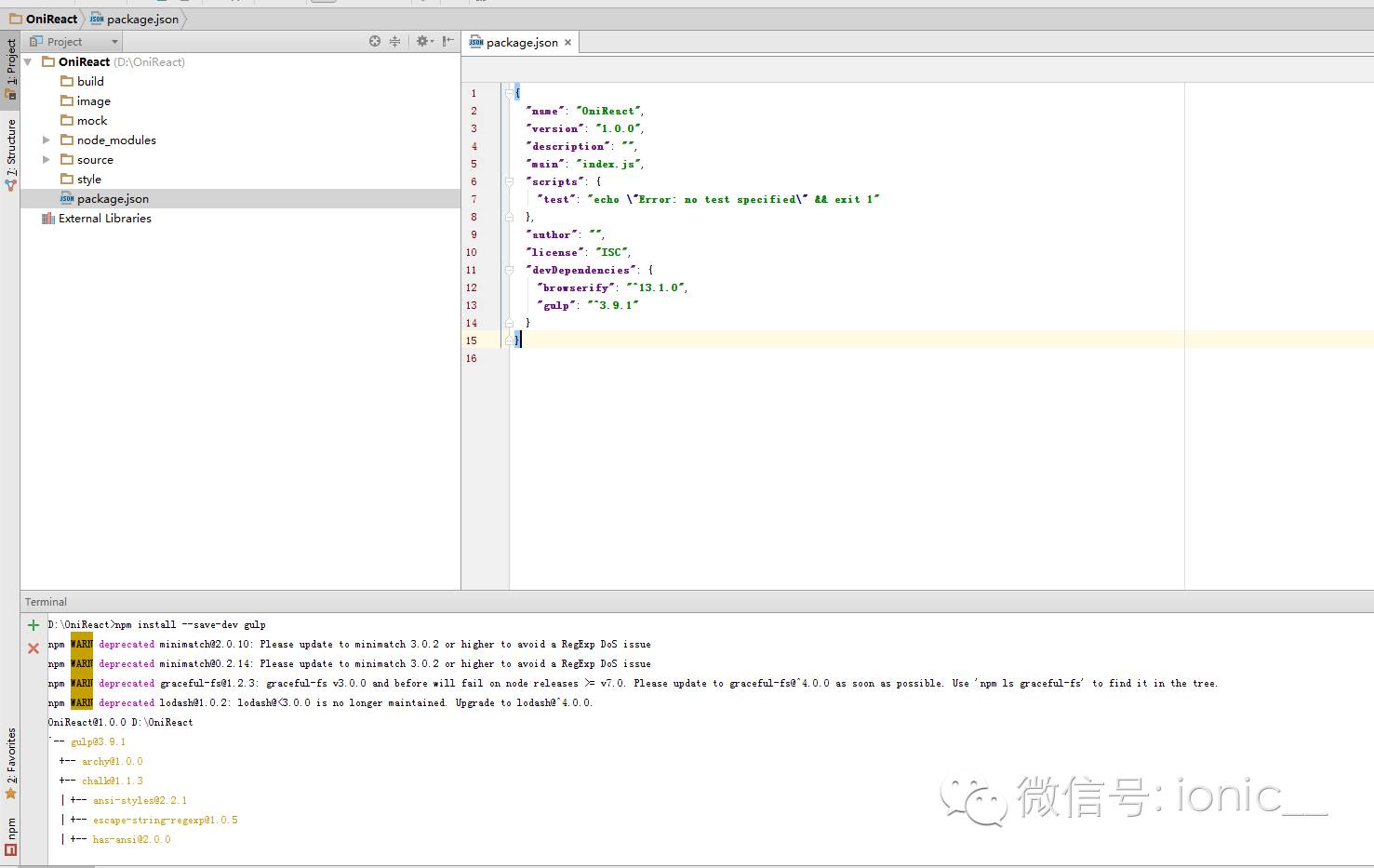Image resolution: width=1374 pixels, height=868 pixels.
Task: Open the Project view dropdown
Action: pos(74,41)
